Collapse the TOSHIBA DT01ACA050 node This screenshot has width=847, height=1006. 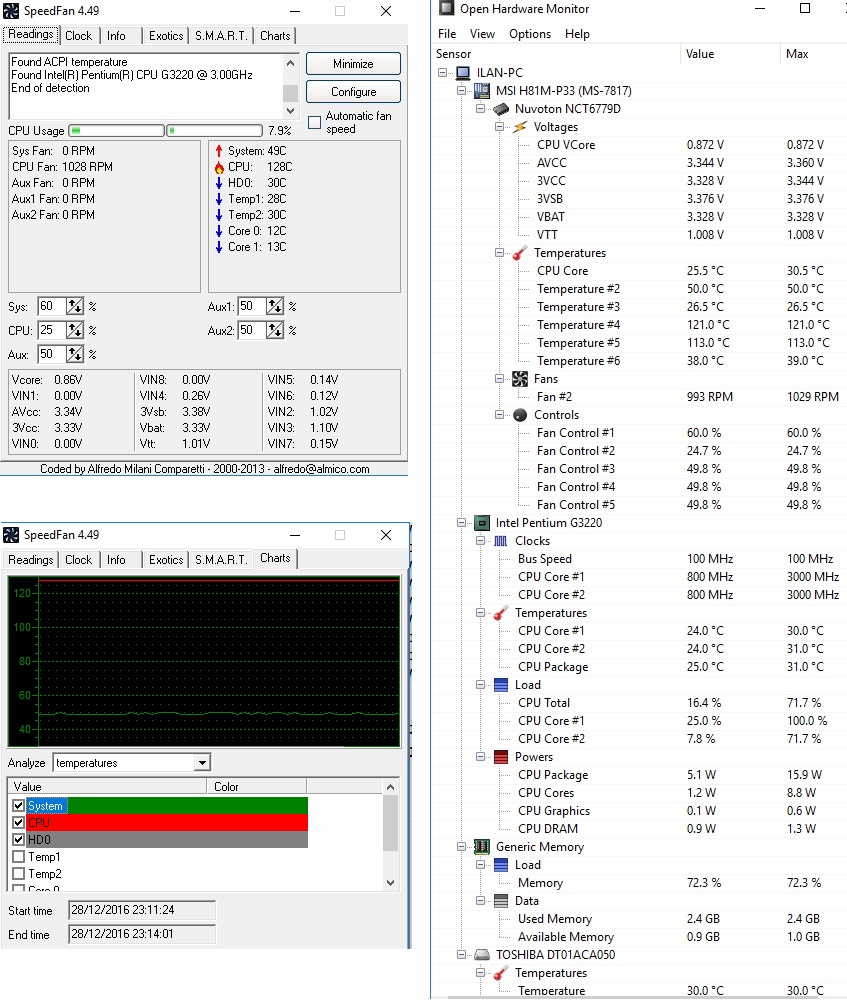[x=461, y=955]
